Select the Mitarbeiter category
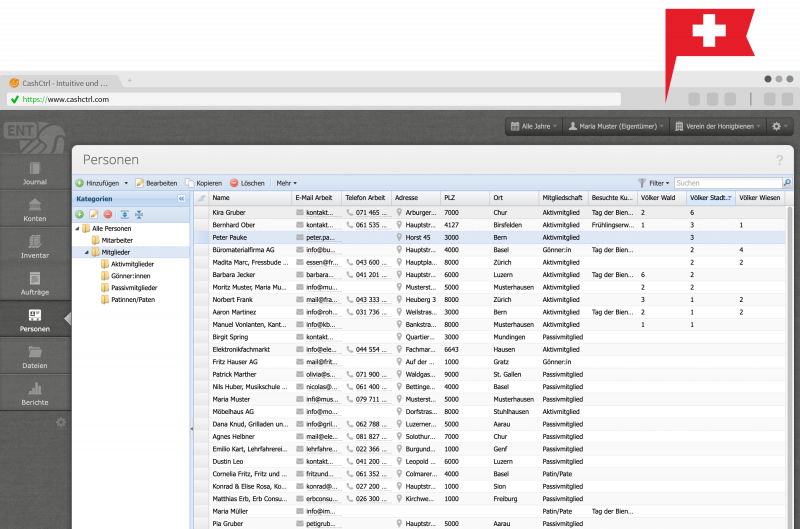Image resolution: width=800 pixels, height=529 pixels. (117, 240)
